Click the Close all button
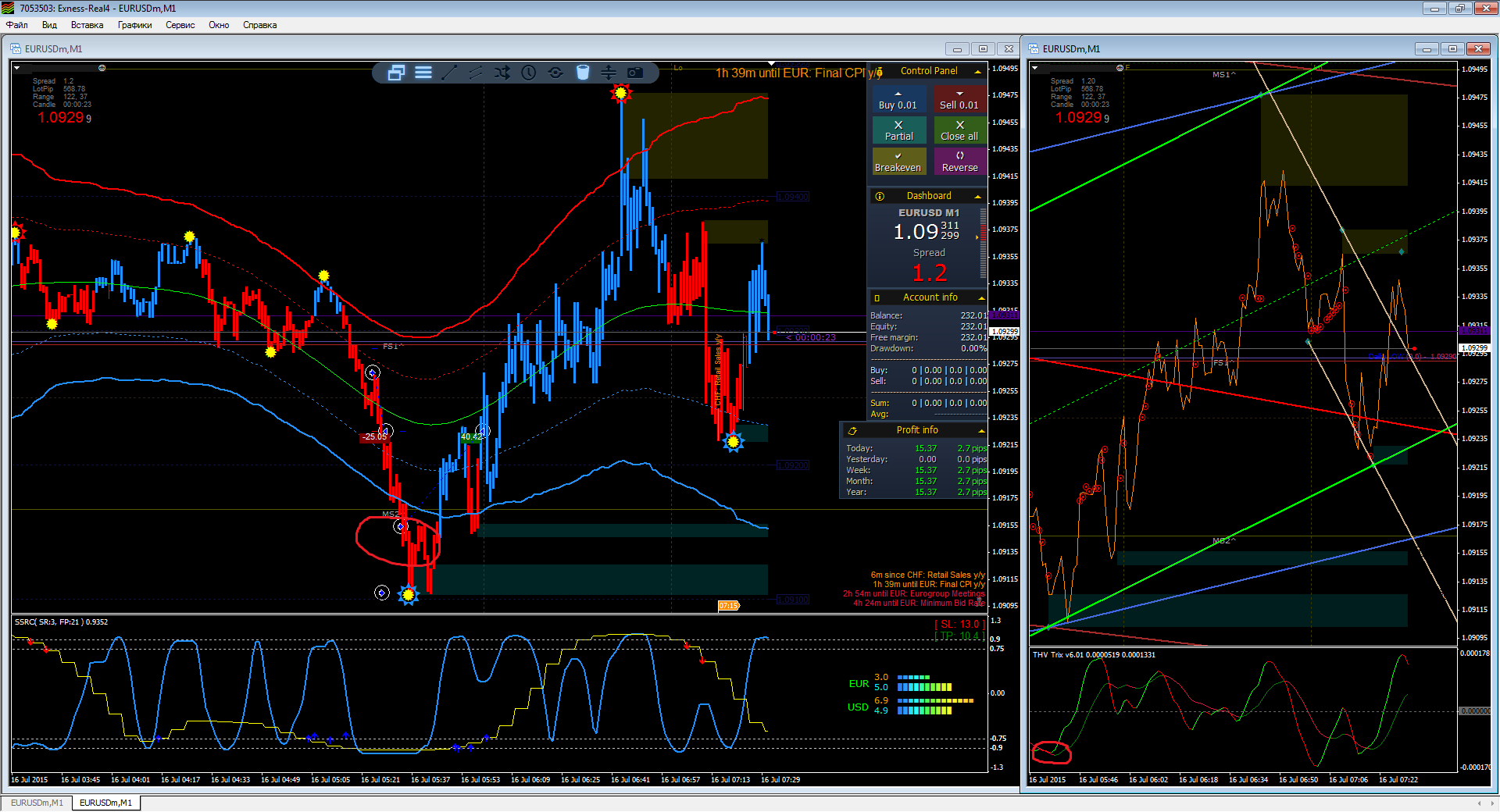The height and width of the screenshot is (812, 1500). (x=959, y=130)
